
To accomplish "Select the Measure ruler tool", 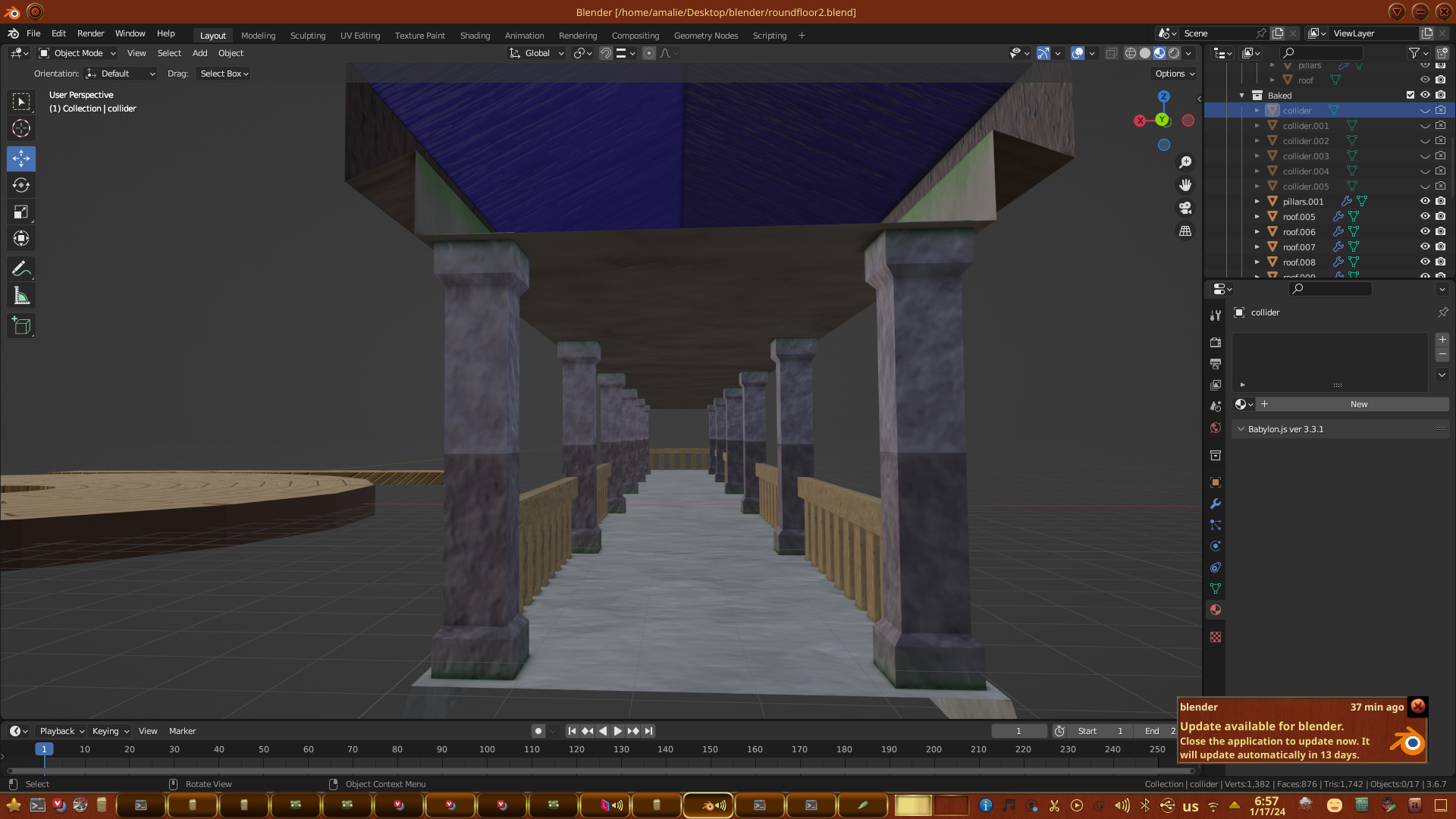I will pyautogui.click(x=21, y=296).
